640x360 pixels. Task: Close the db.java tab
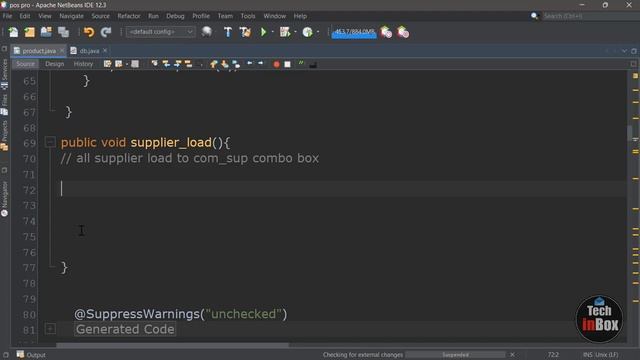coord(105,50)
